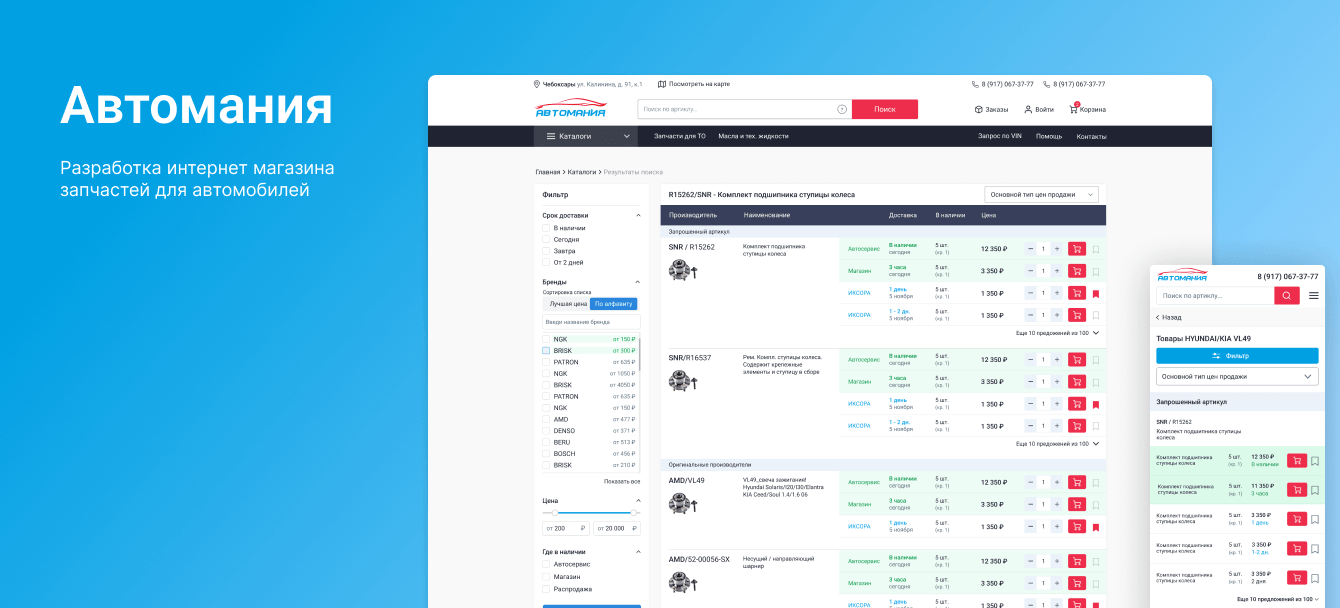Collapse Цена filter section
This screenshot has width=1340, height=608.
pyautogui.click(x=638, y=501)
